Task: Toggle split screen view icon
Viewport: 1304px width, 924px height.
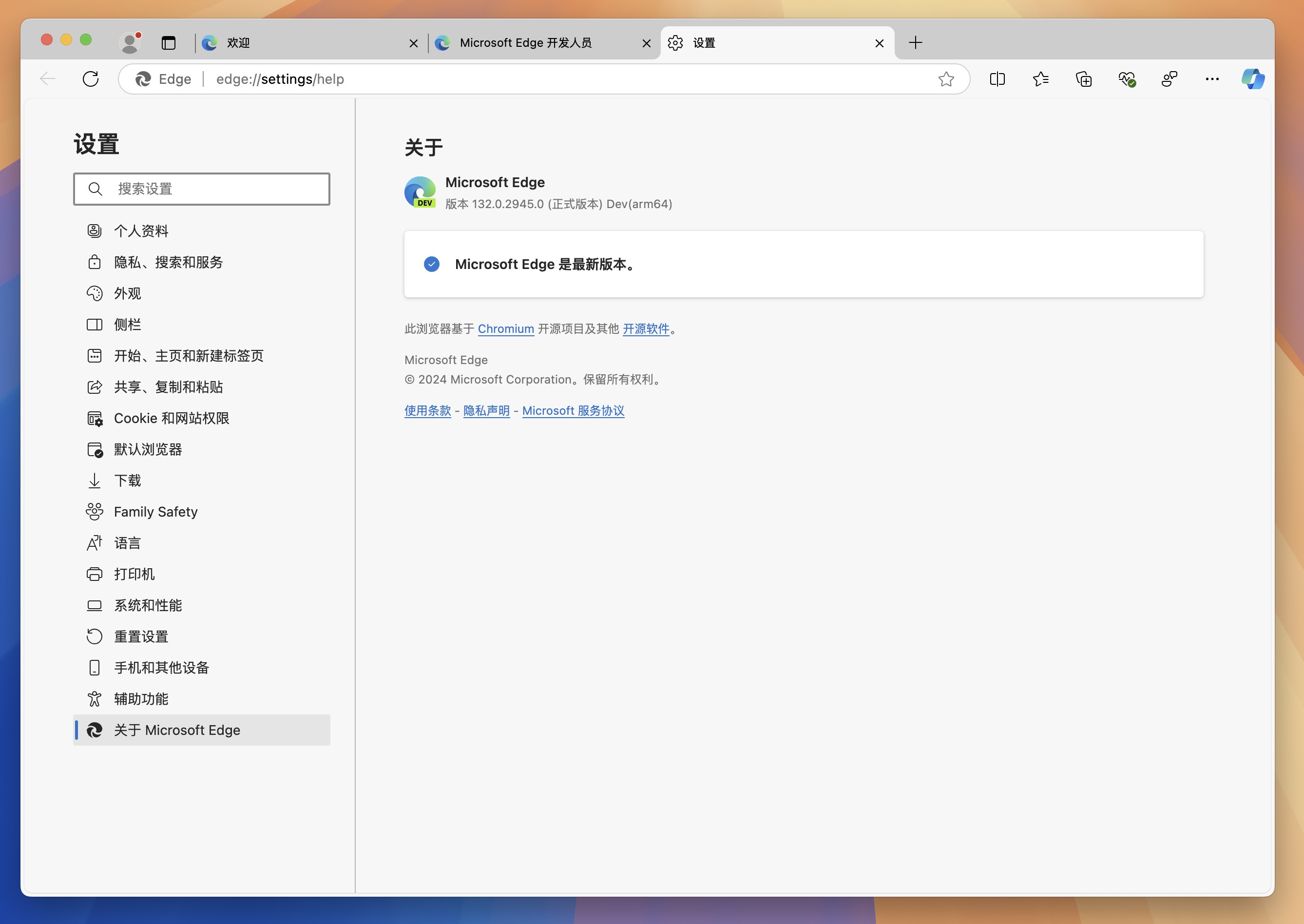Action: pos(997,79)
